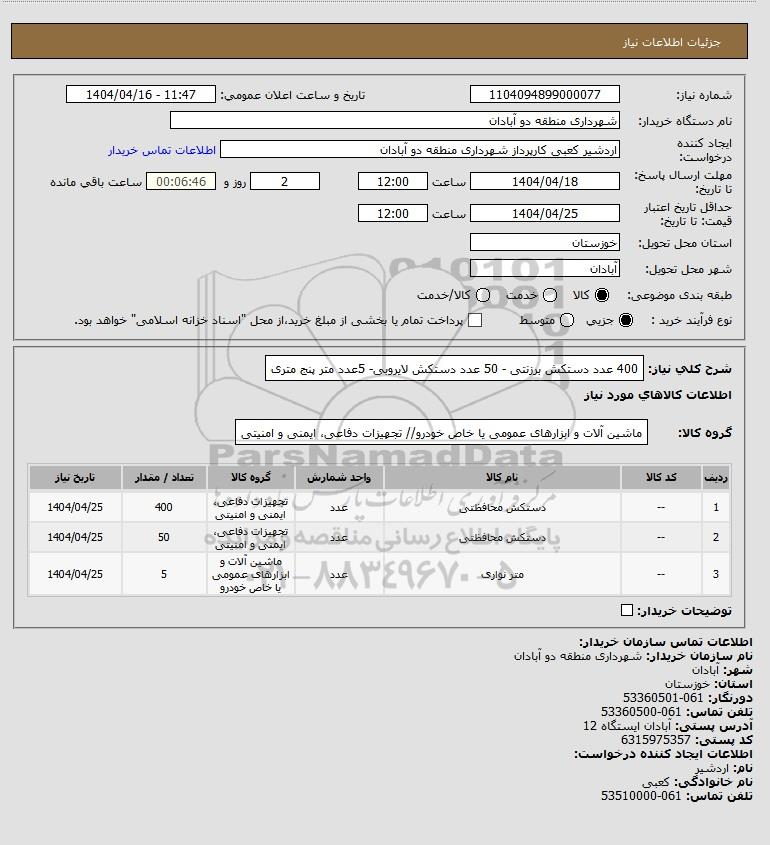Screen dimensions: 770x845
Task: Toggle the Islamic treasury payment checkbox
Action: (x=475, y=320)
